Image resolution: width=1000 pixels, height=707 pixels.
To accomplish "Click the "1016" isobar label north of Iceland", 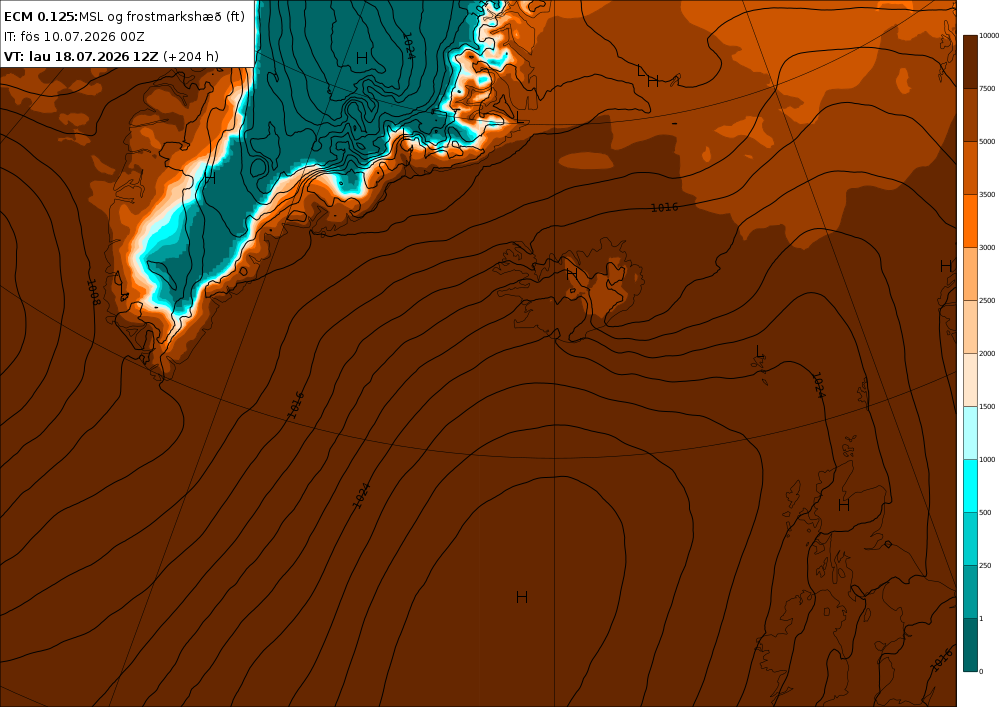I will pyautogui.click(x=664, y=207).
